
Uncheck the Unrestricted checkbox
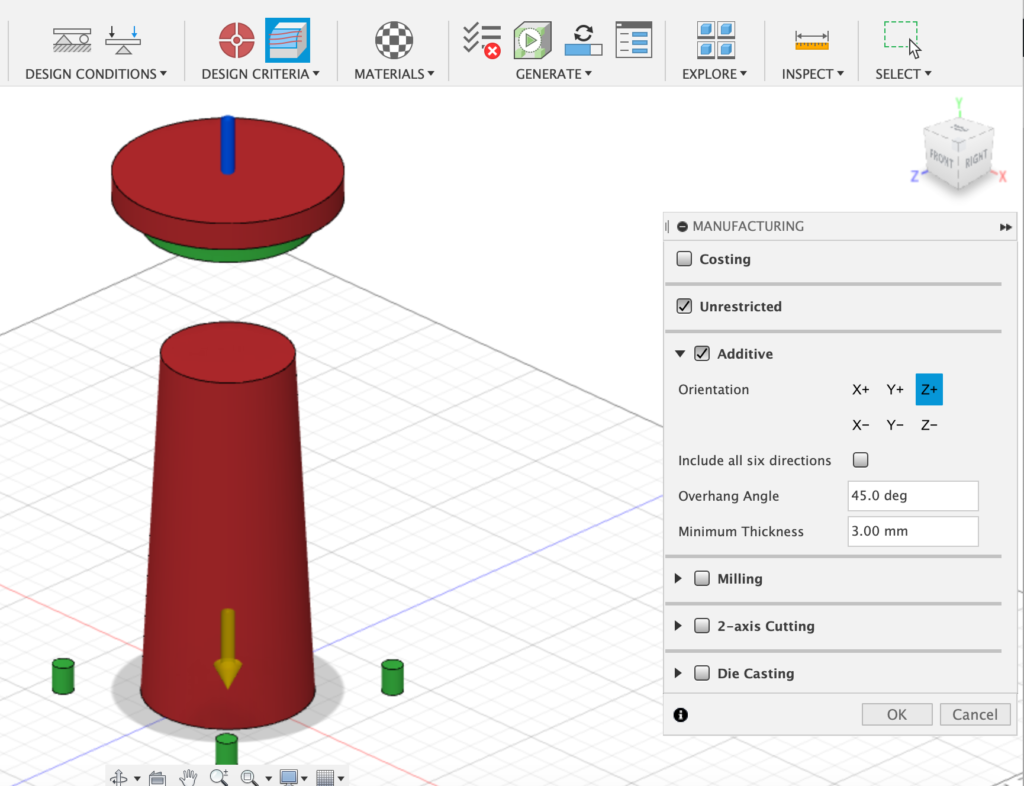coord(684,306)
